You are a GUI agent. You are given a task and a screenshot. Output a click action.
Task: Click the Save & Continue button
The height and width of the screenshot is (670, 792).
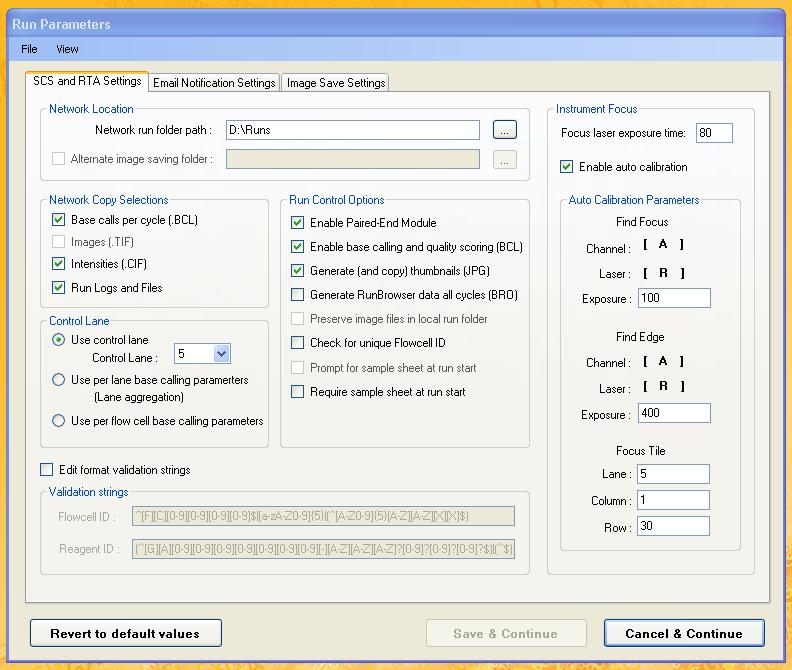coord(506,633)
